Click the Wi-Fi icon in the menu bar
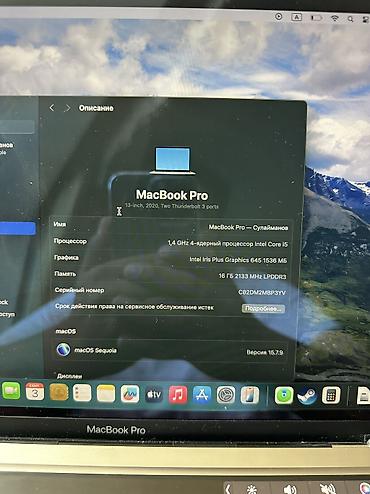This screenshot has width=370, height=494. pyautogui.click(x=334, y=18)
